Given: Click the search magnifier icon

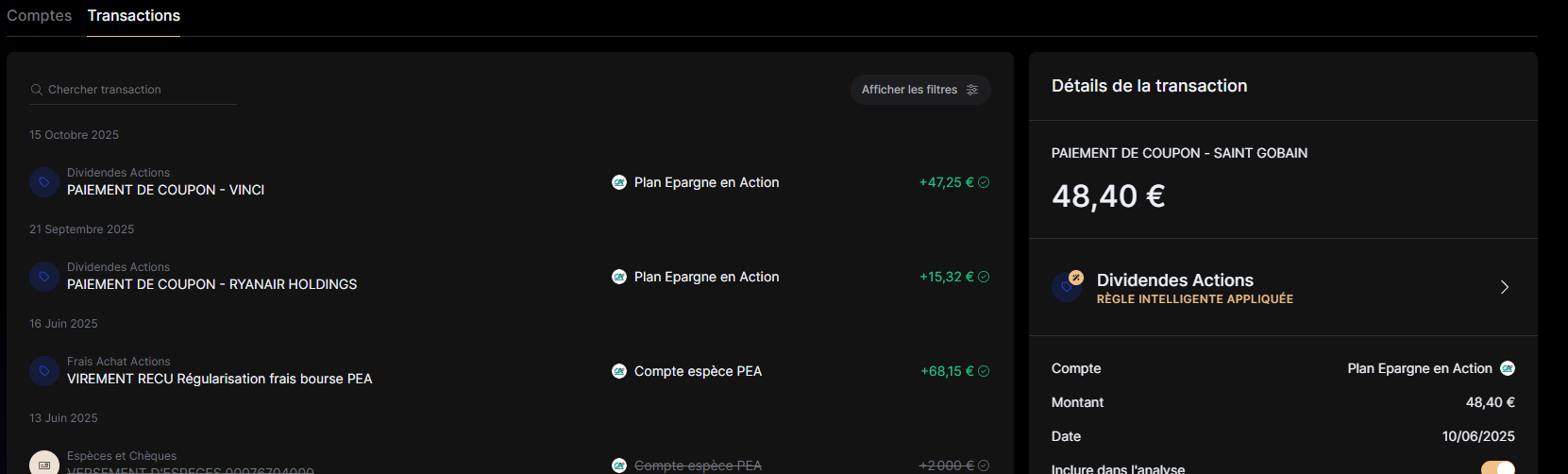Looking at the screenshot, I should [x=37, y=90].
